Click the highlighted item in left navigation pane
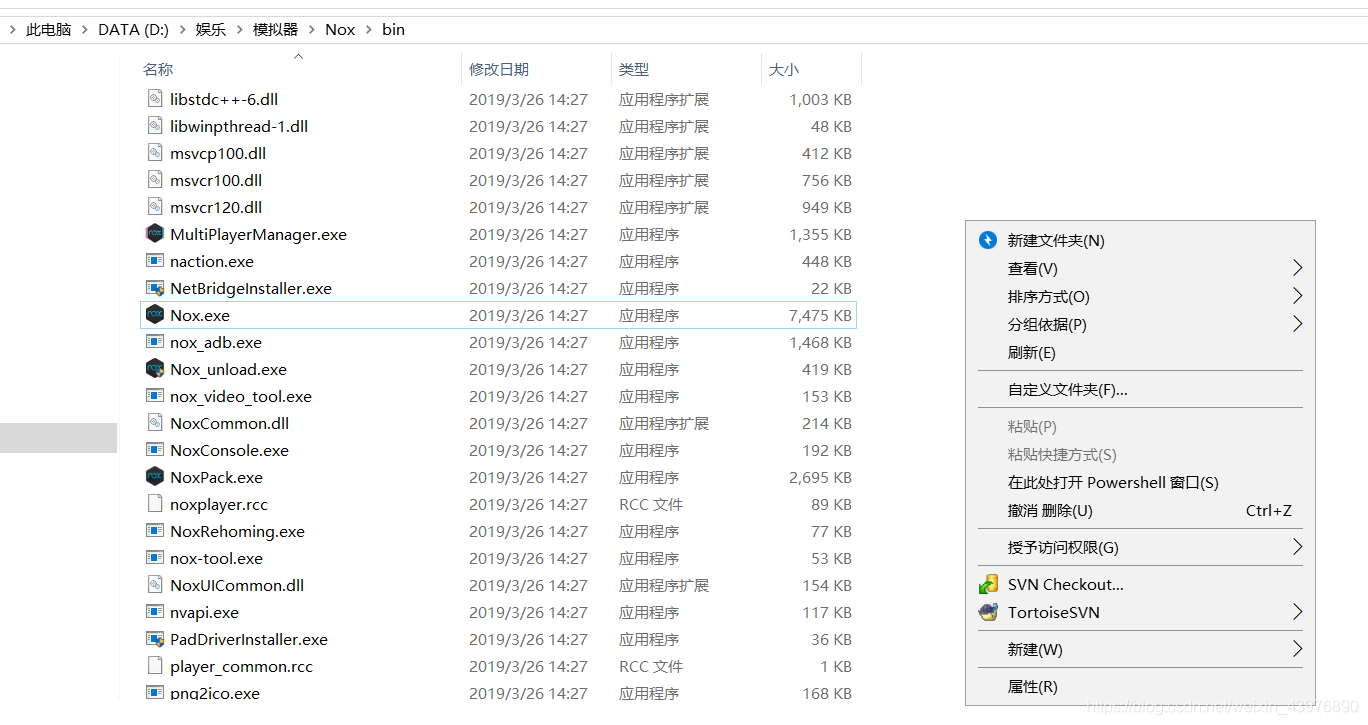 pos(58,438)
